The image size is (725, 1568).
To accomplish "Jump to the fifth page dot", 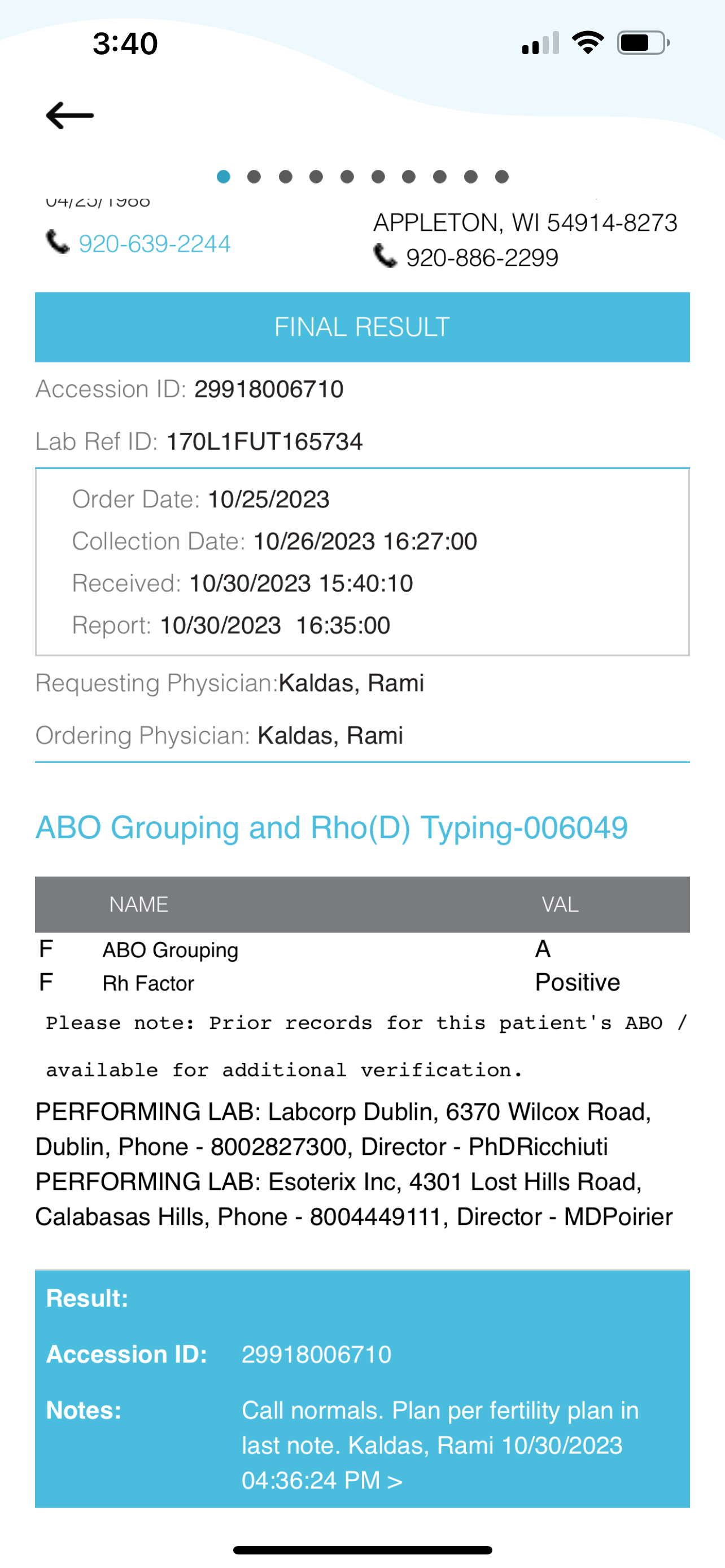I will [347, 177].
